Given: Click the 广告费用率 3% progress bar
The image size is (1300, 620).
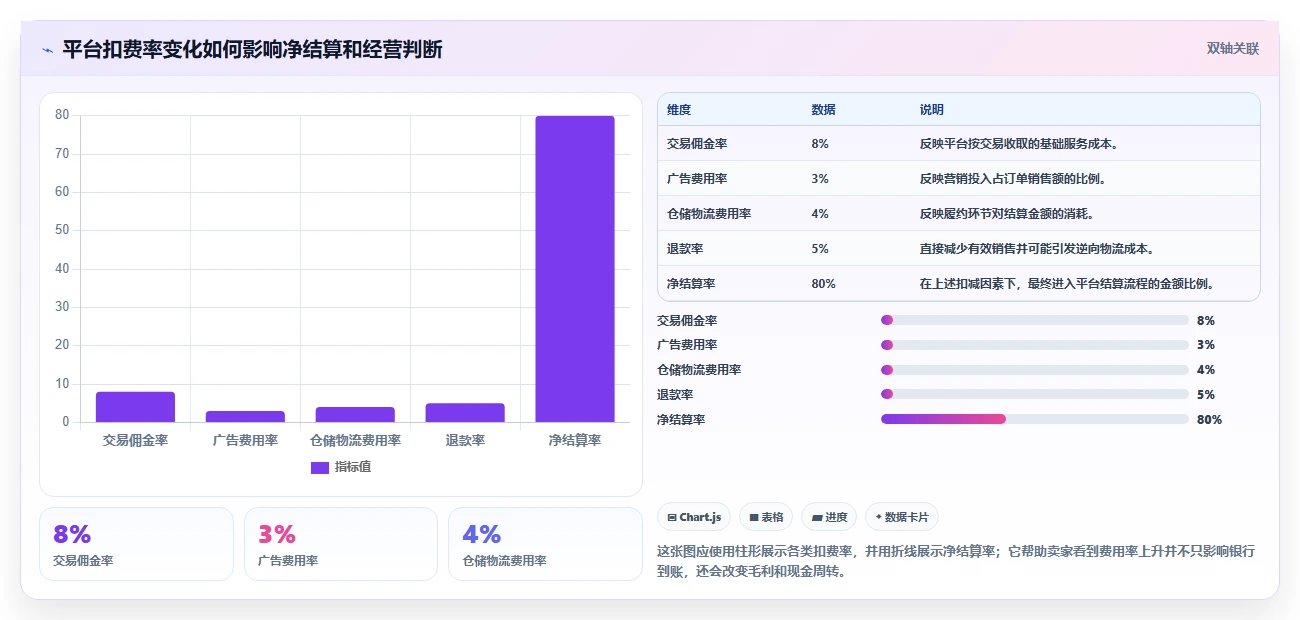Looking at the screenshot, I should pos(1035,345).
